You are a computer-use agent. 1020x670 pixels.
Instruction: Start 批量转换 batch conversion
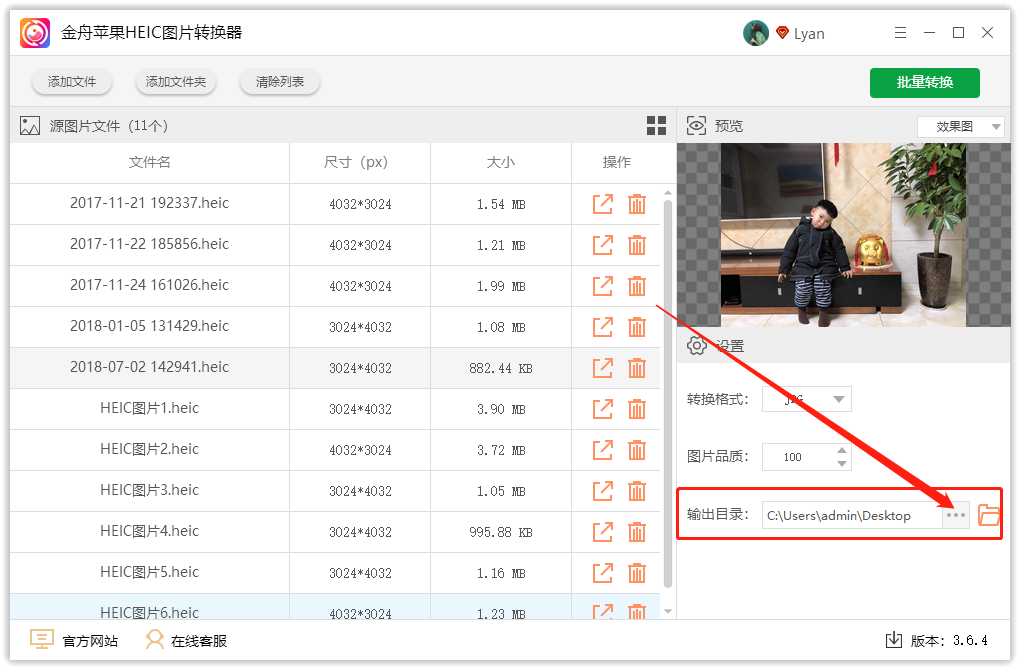tap(924, 82)
